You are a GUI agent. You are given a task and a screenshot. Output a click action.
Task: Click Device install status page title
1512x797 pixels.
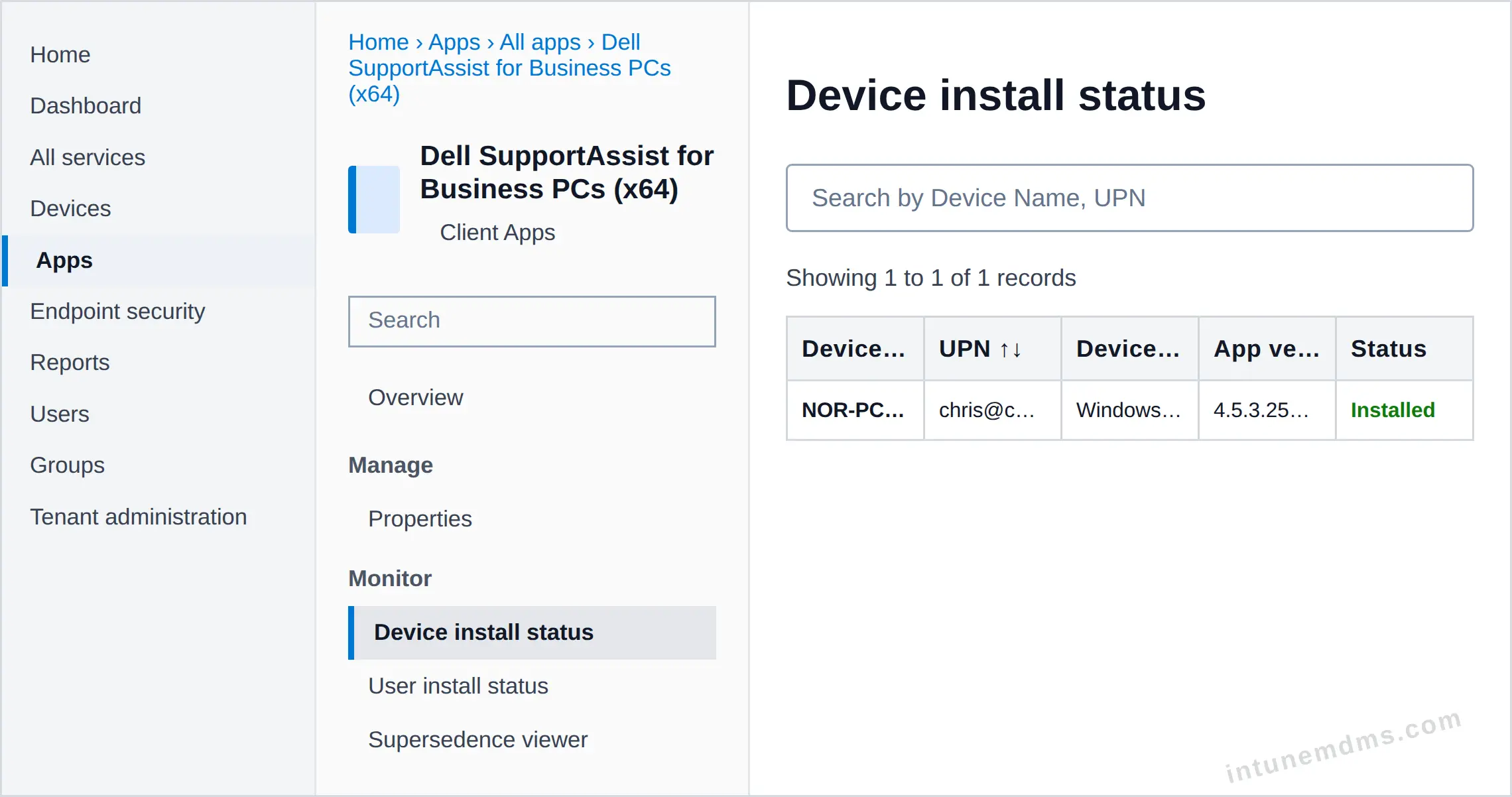(x=996, y=95)
